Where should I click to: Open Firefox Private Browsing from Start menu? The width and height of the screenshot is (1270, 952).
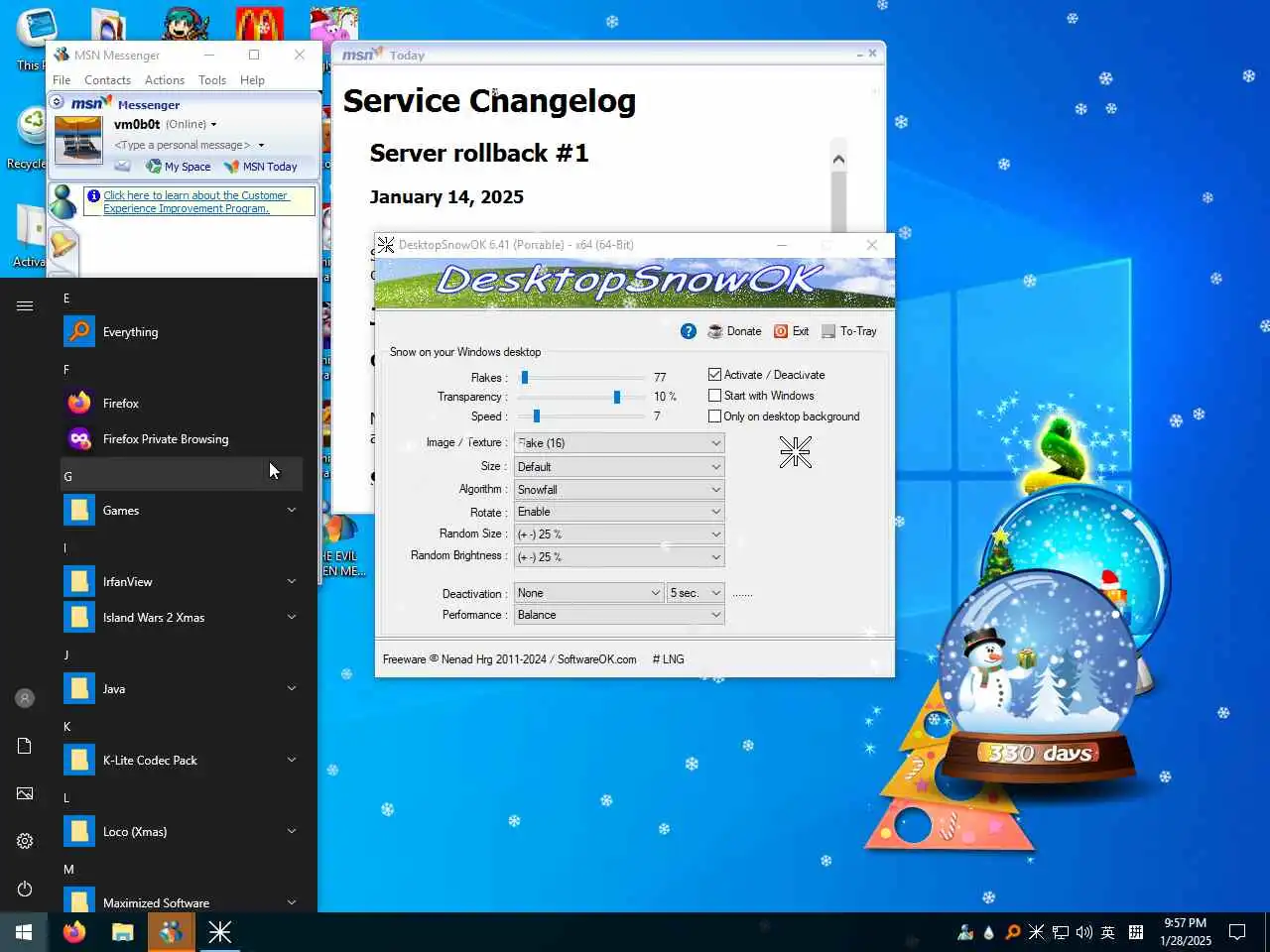point(182,439)
